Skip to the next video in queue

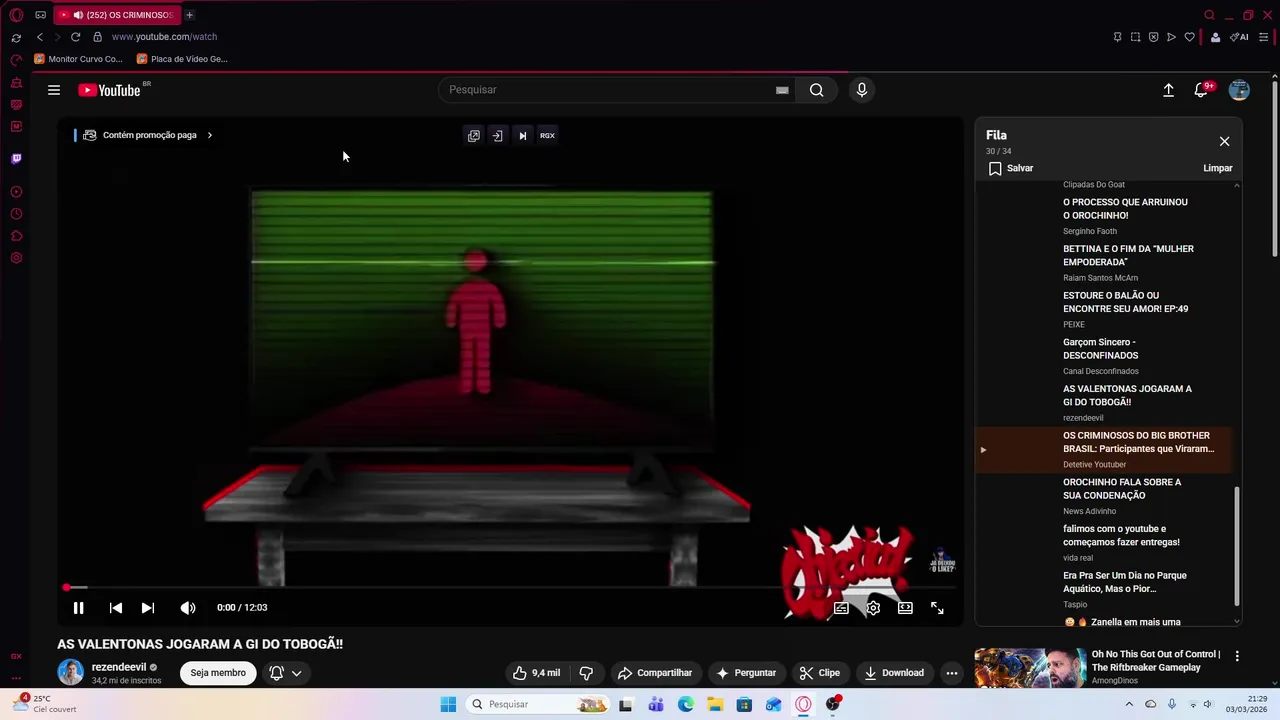[x=148, y=607]
